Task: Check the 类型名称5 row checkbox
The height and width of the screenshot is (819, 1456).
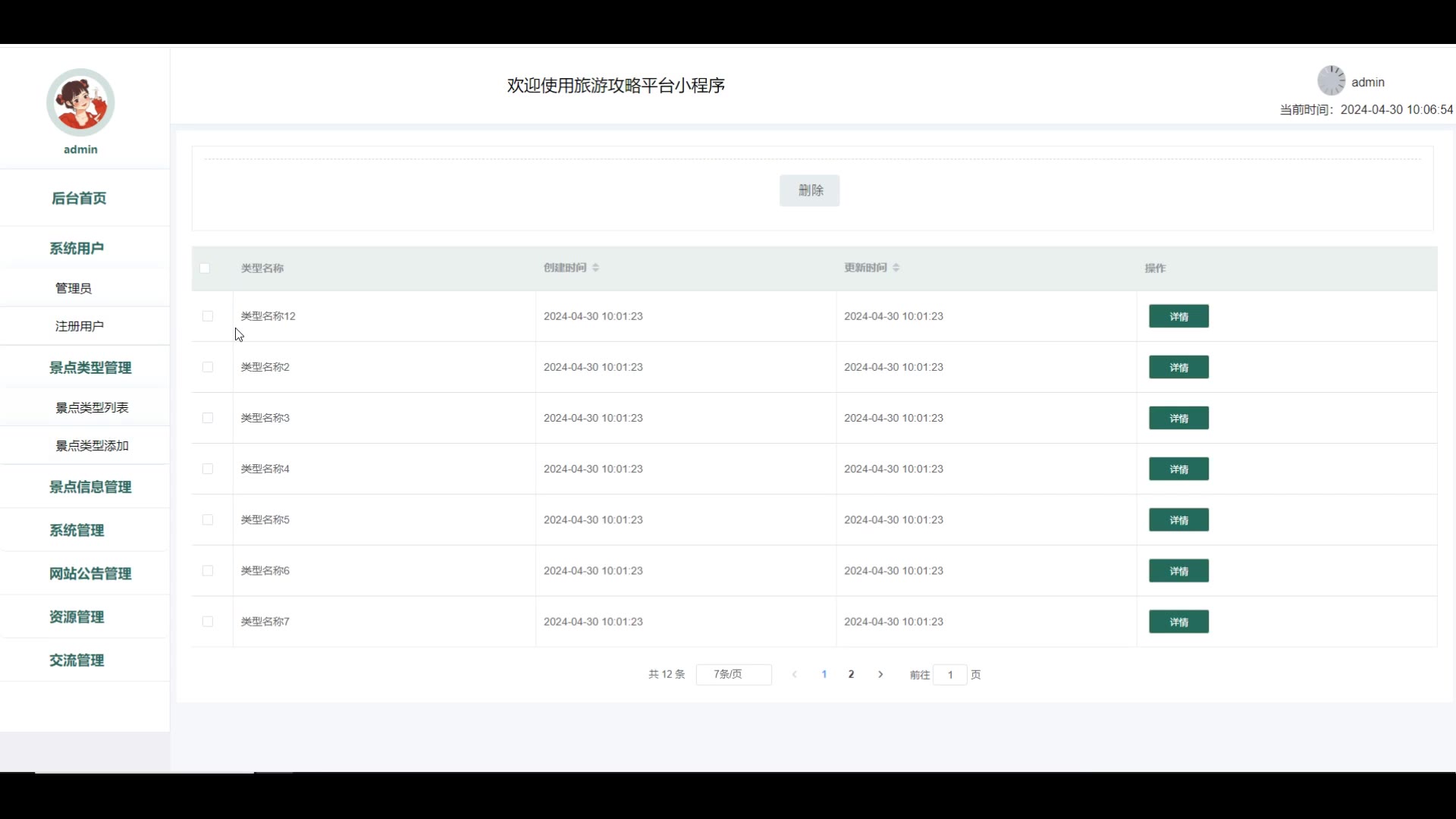Action: click(208, 520)
